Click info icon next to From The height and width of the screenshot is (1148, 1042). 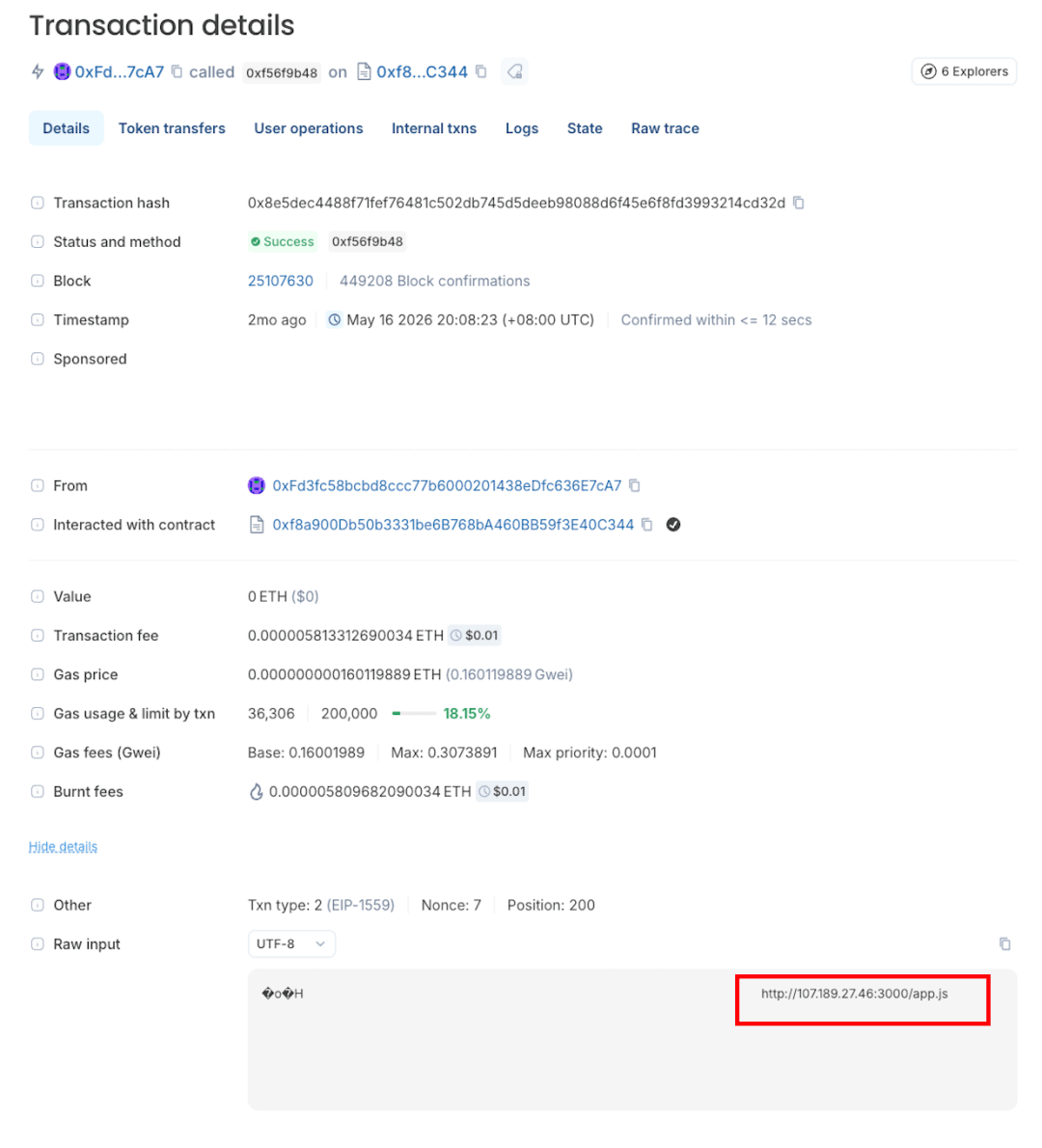coord(38,485)
